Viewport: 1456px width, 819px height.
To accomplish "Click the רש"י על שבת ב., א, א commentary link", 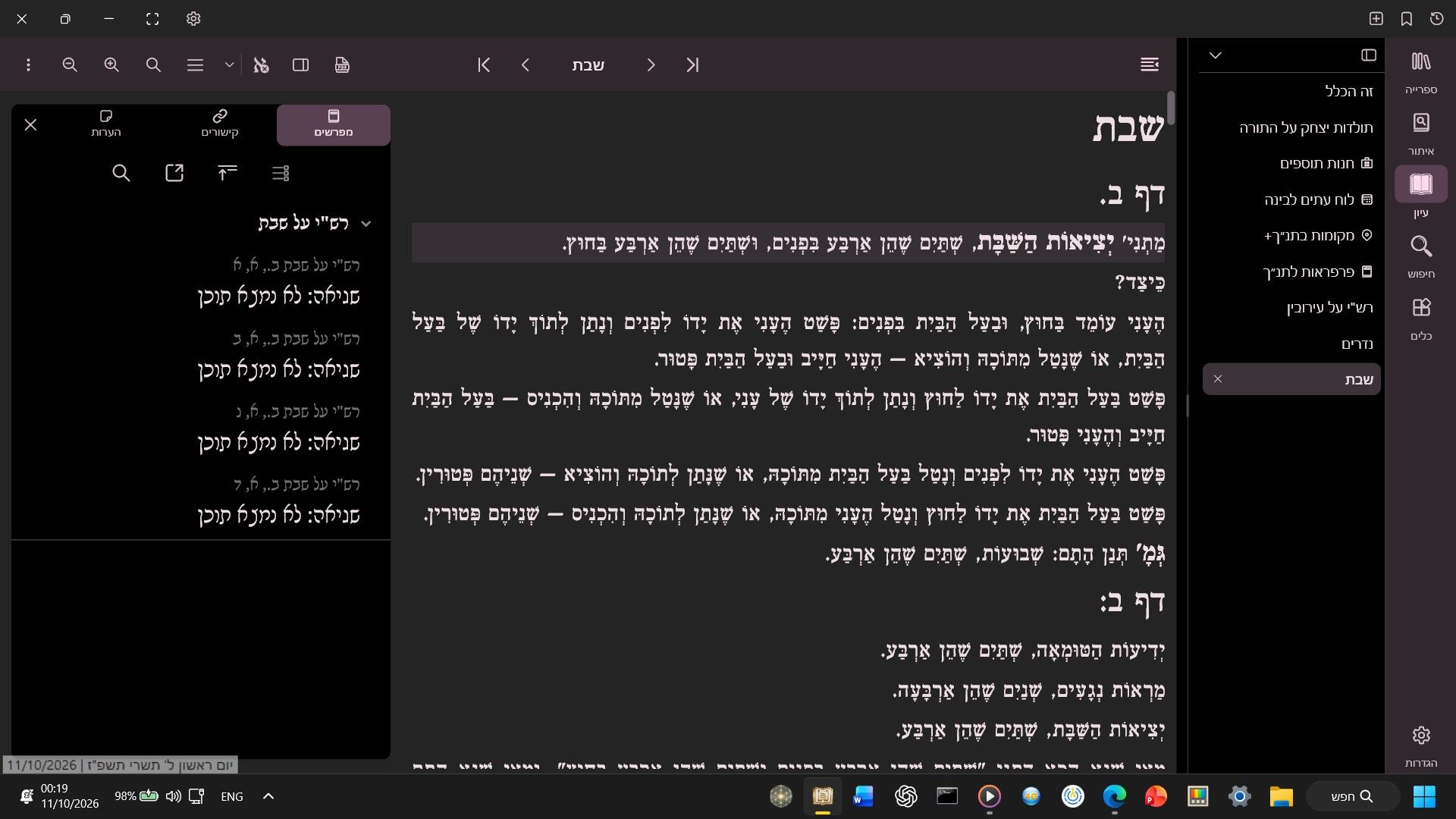I will pos(297,265).
